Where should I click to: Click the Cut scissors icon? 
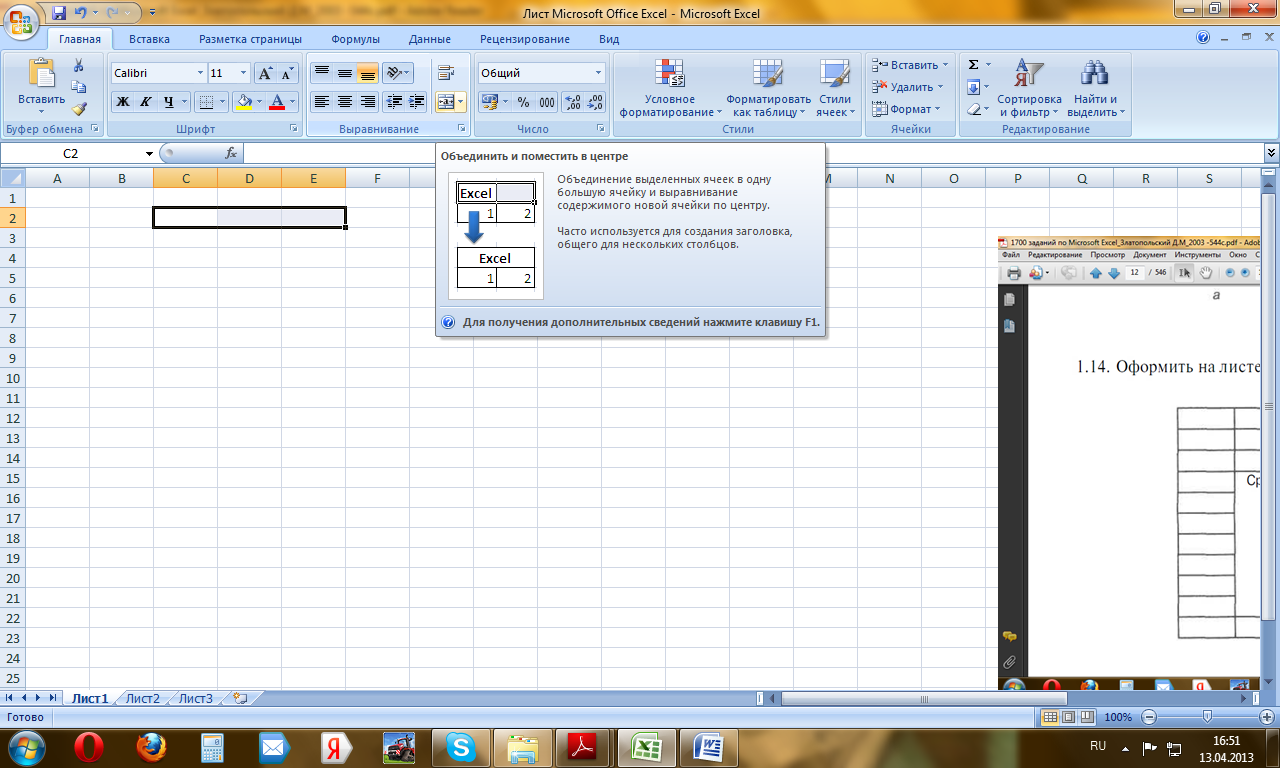coord(79,65)
